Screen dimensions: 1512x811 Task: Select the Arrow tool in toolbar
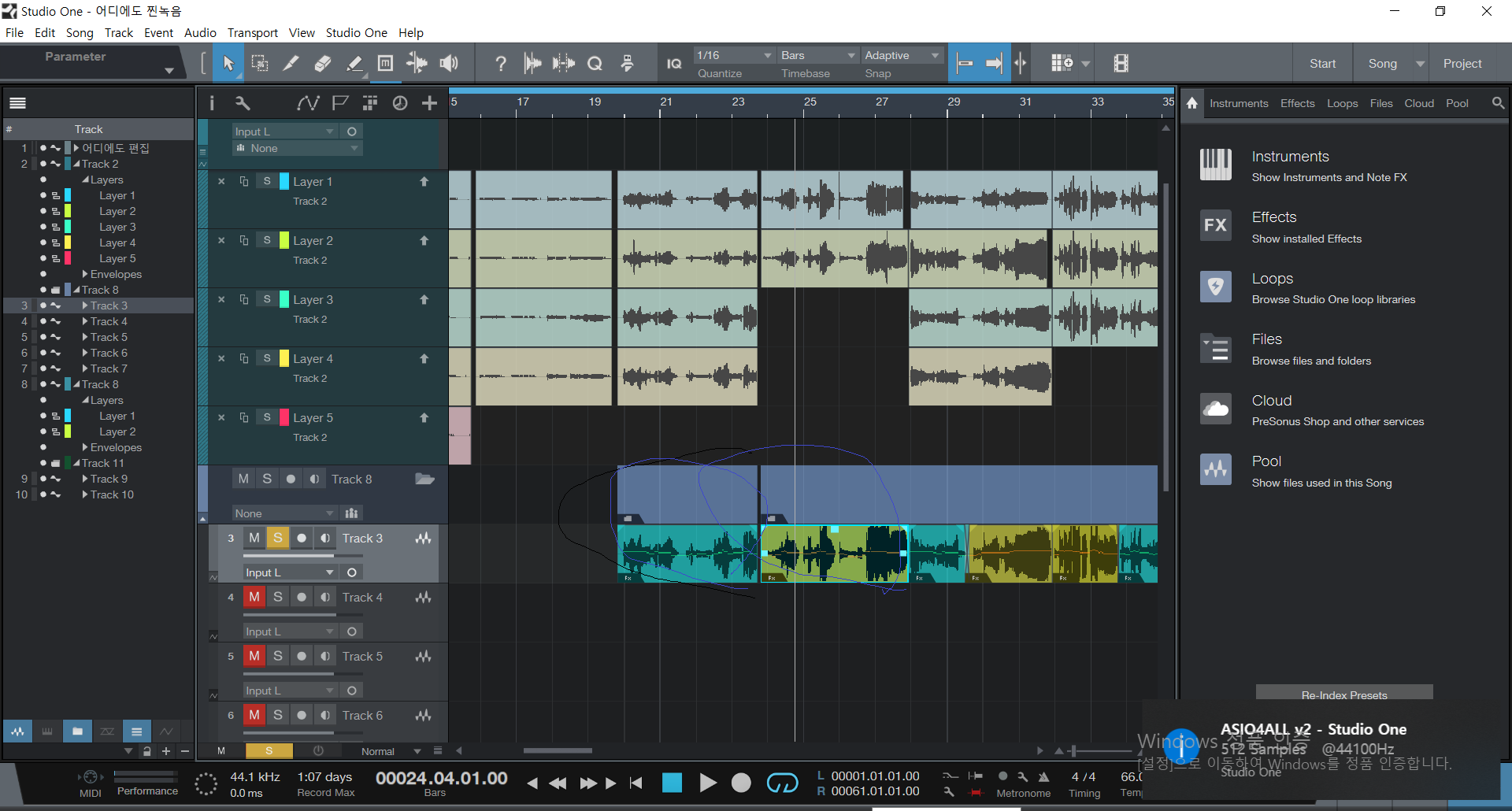pos(228,64)
